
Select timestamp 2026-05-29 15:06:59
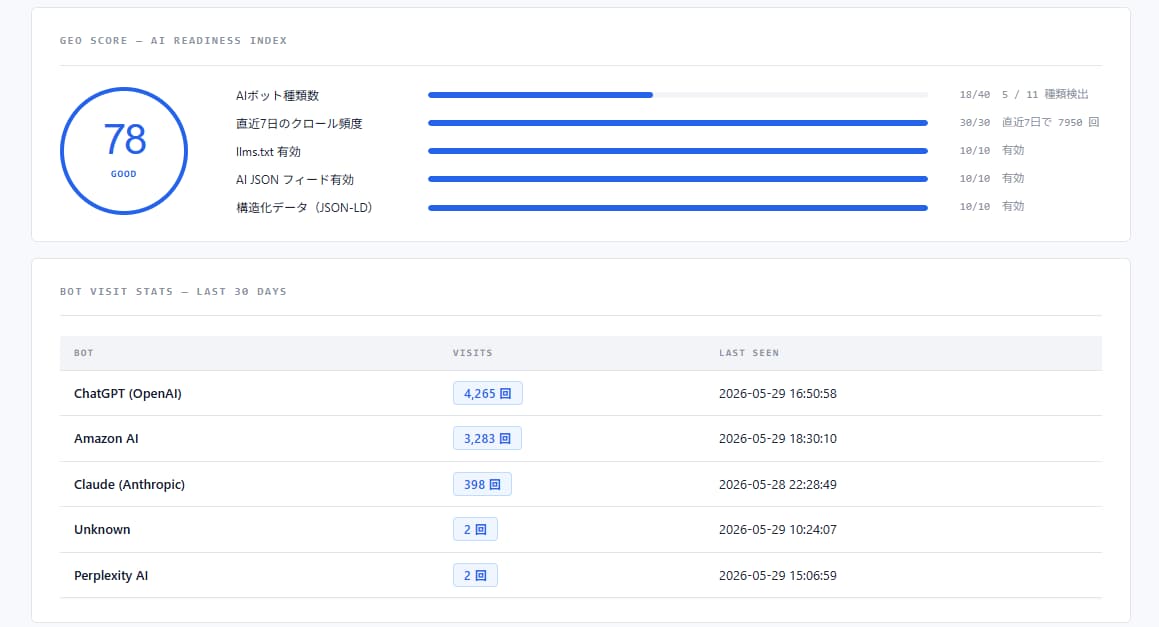778,575
